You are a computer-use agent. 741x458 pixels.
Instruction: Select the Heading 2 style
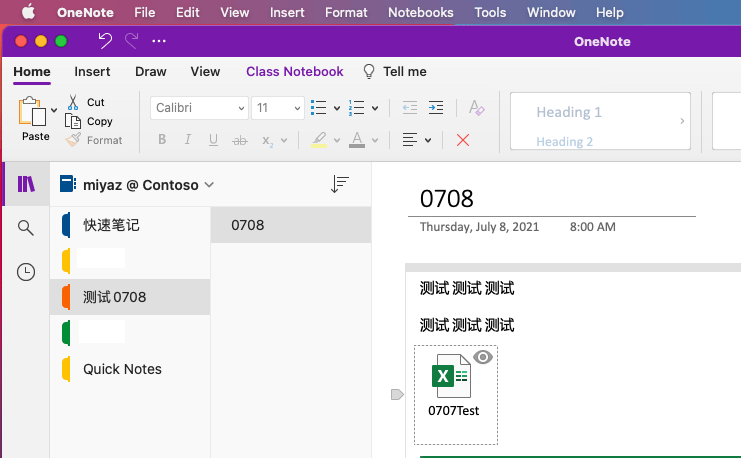[x=564, y=141]
